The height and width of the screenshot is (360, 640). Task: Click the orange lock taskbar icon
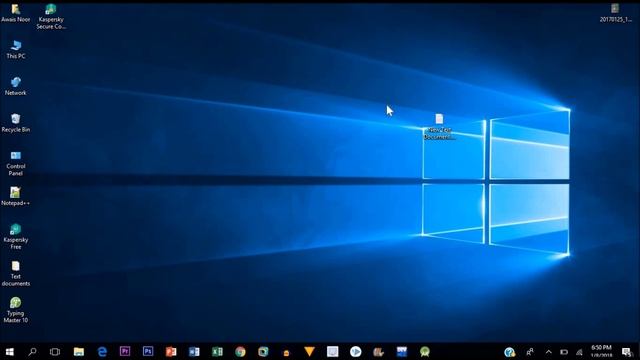(x=287, y=352)
